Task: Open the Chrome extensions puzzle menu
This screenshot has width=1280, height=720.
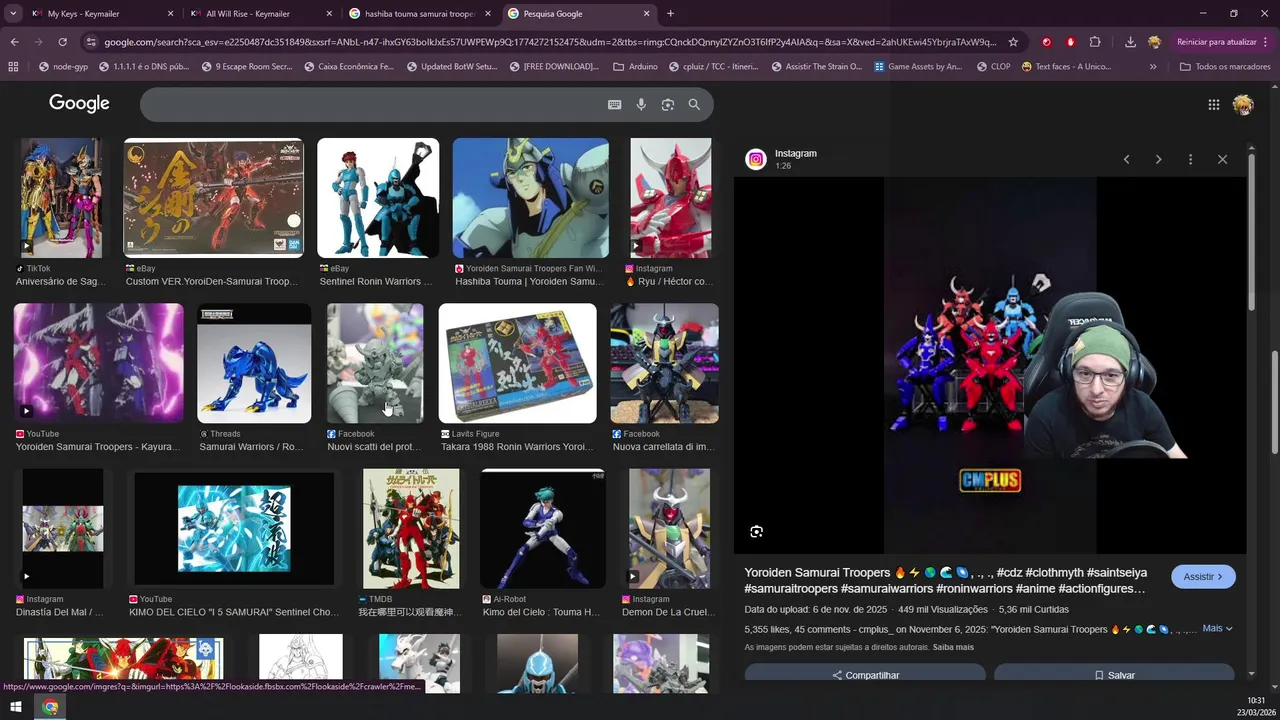Action: (1095, 42)
